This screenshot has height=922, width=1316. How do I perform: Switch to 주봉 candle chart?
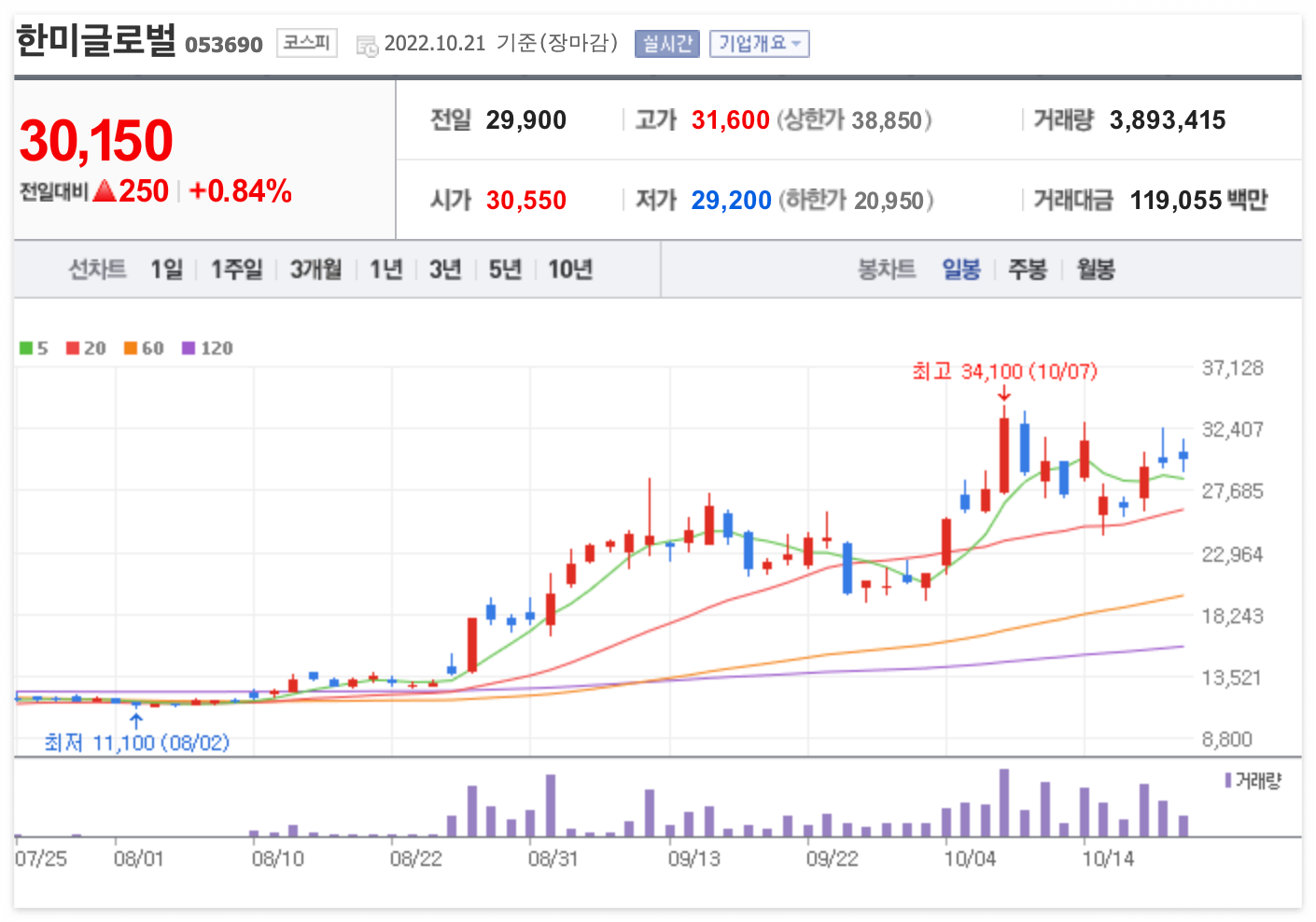pos(1028,270)
